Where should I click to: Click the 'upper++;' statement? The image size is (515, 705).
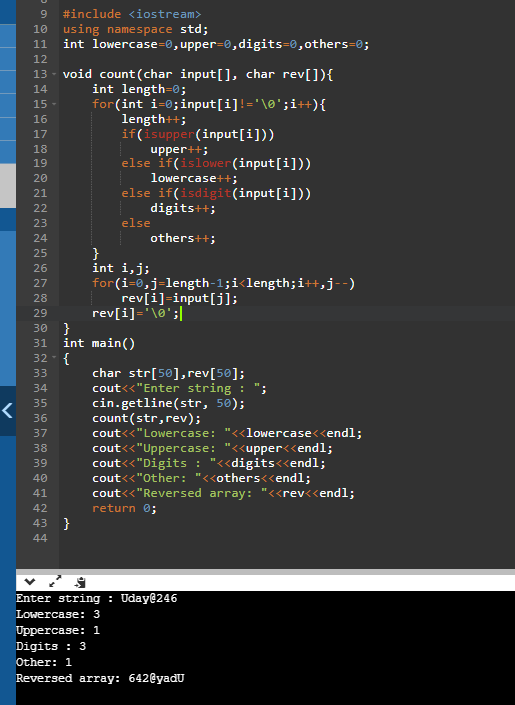click(179, 149)
